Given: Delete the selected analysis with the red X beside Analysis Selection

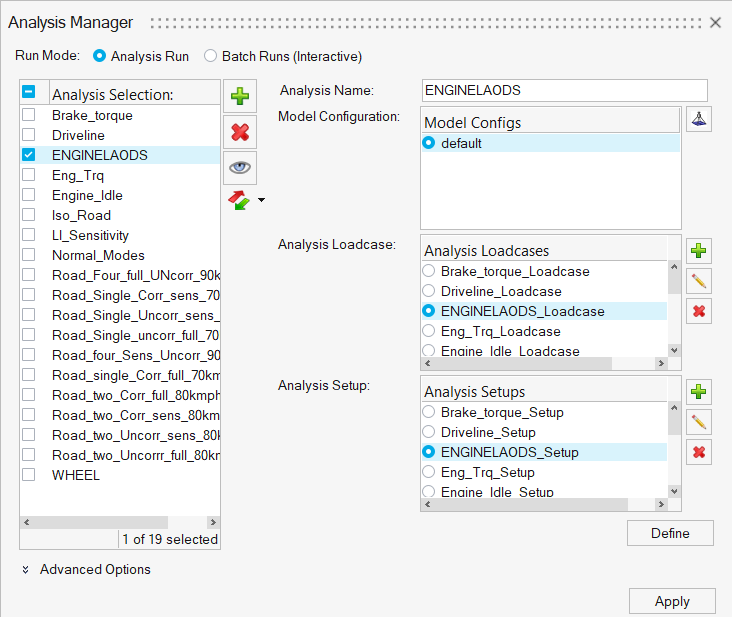Looking at the screenshot, I should [240, 132].
